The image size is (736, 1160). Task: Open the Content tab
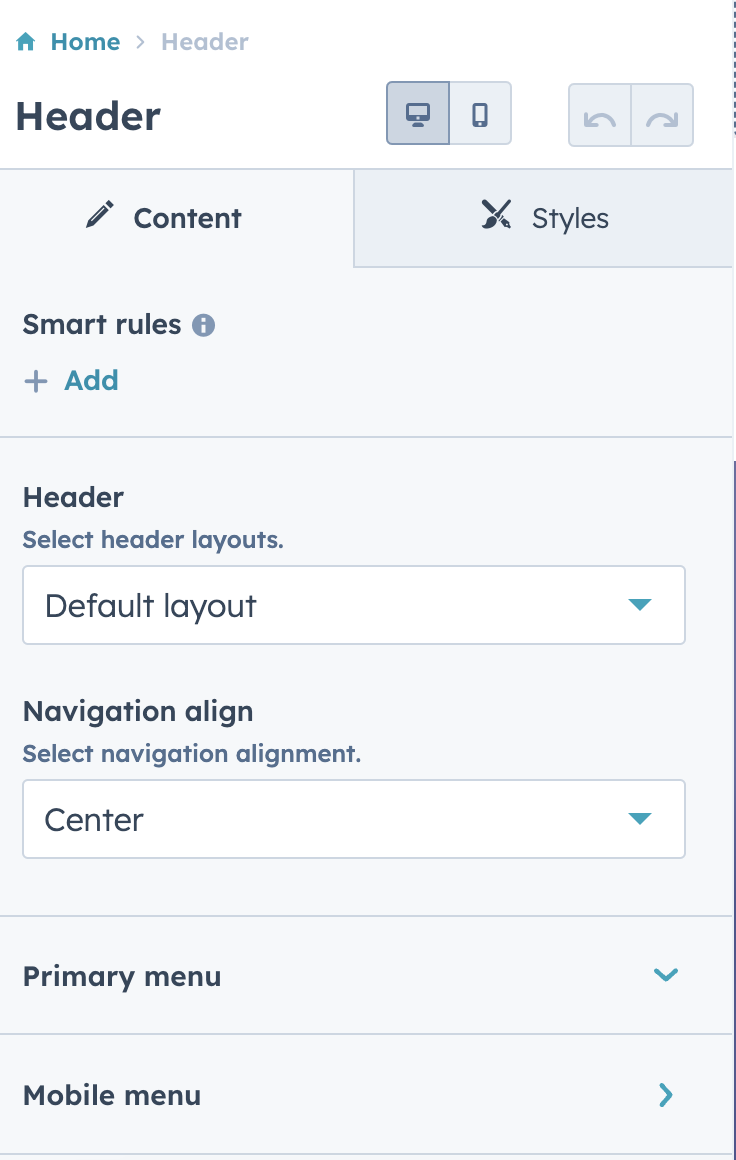point(177,218)
